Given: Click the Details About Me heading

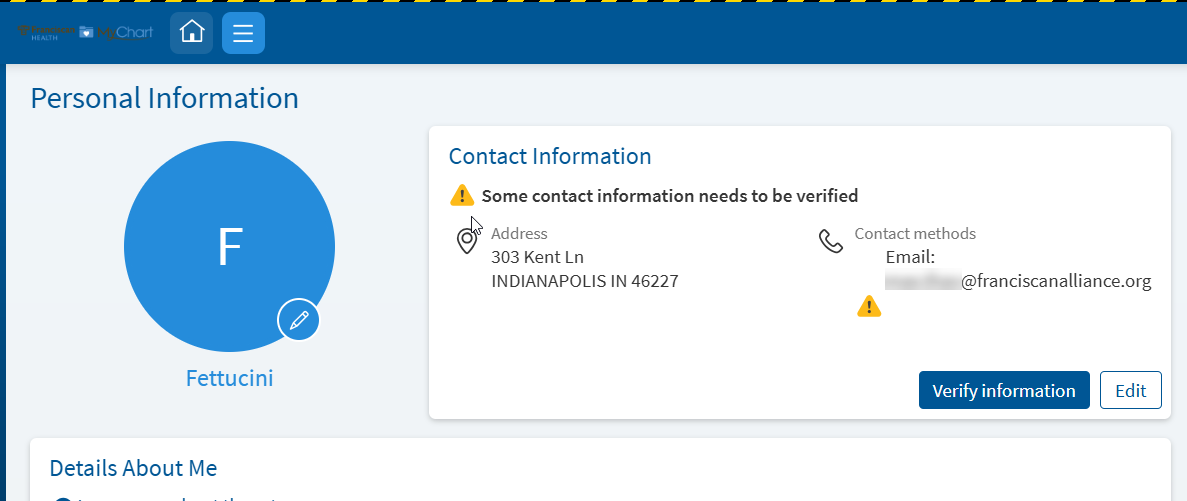Looking at the screenshot, I should point(133,468).
